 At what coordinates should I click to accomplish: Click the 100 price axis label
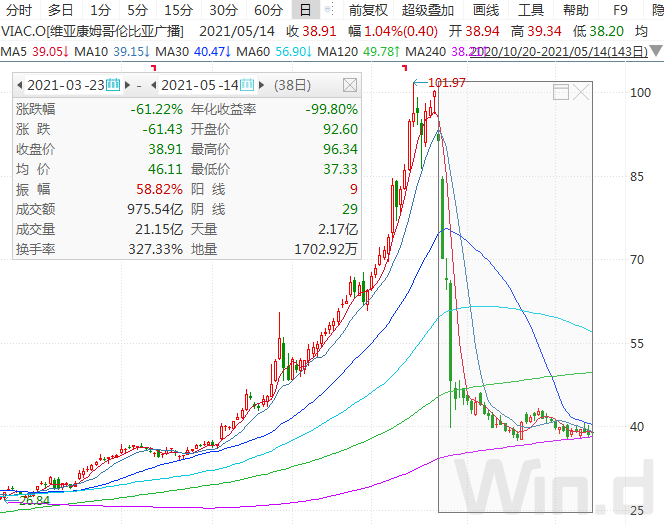click(640, 92)
